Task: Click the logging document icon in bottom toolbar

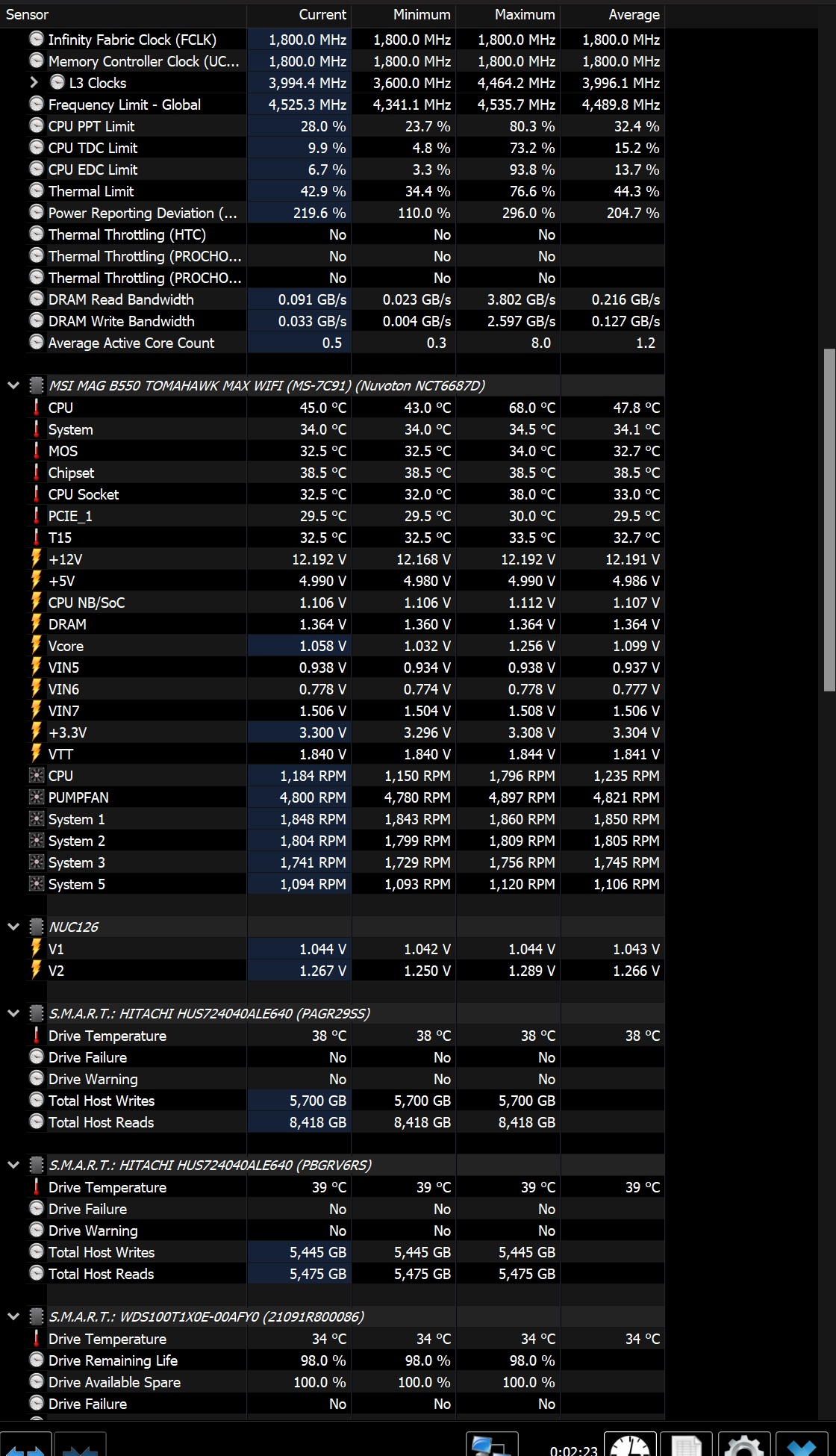Action: (686, 1444)
